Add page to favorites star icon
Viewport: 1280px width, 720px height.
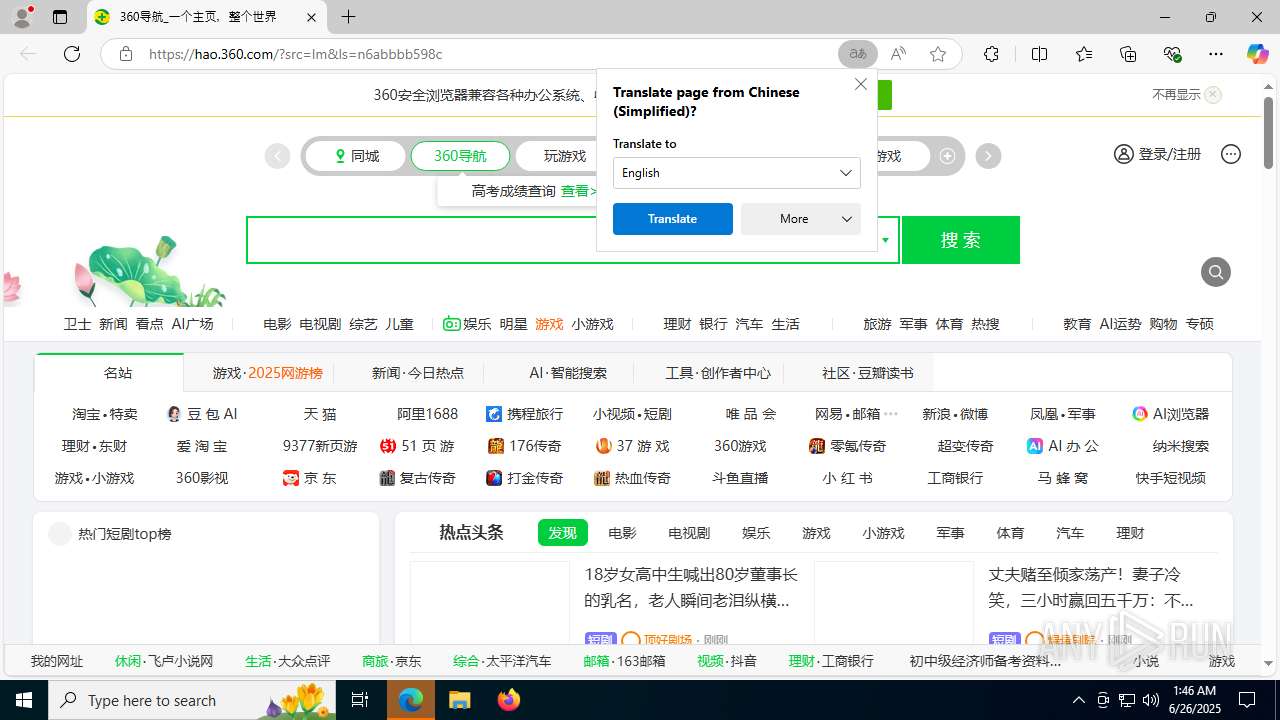pyautogui.click(x=937, y=54)
